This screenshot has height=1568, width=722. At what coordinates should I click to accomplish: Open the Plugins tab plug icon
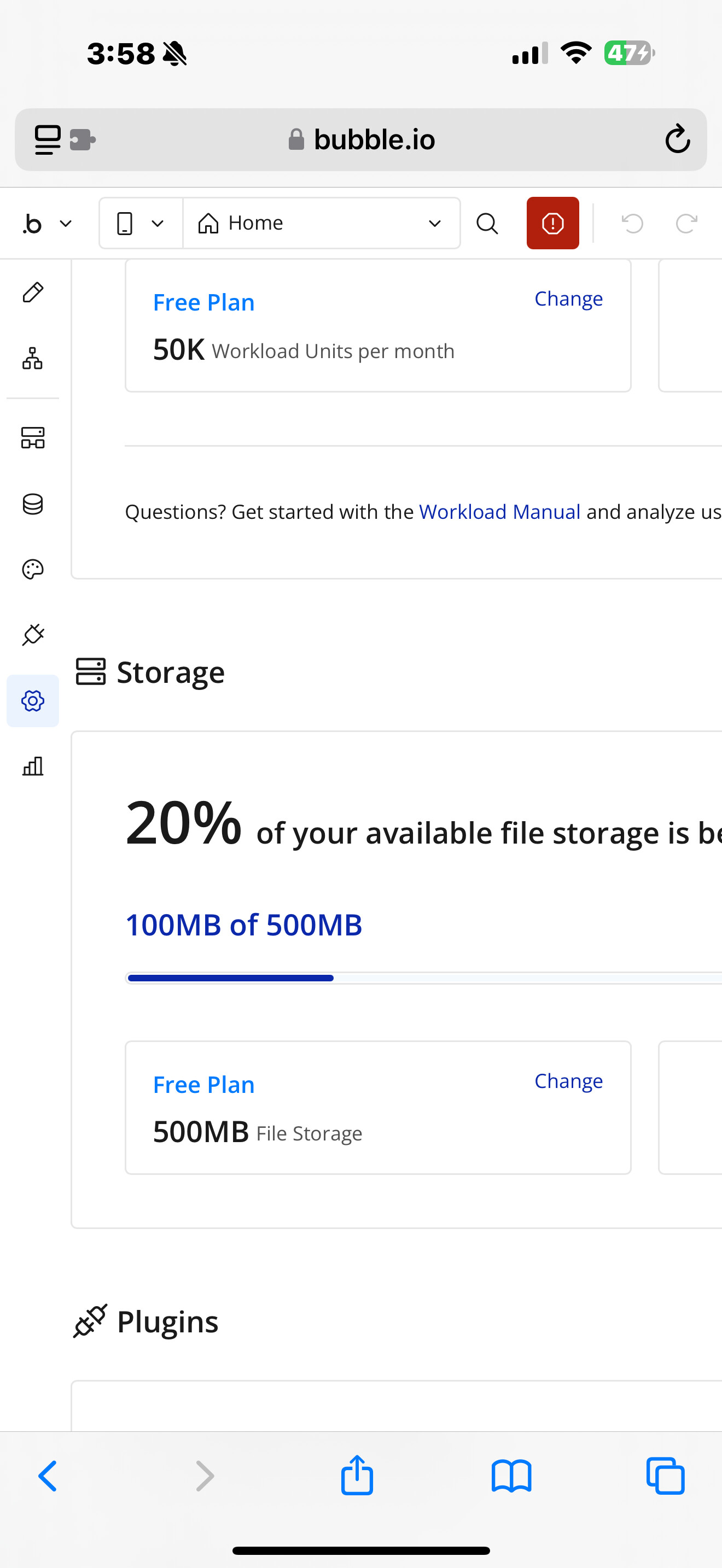(33, 635)
